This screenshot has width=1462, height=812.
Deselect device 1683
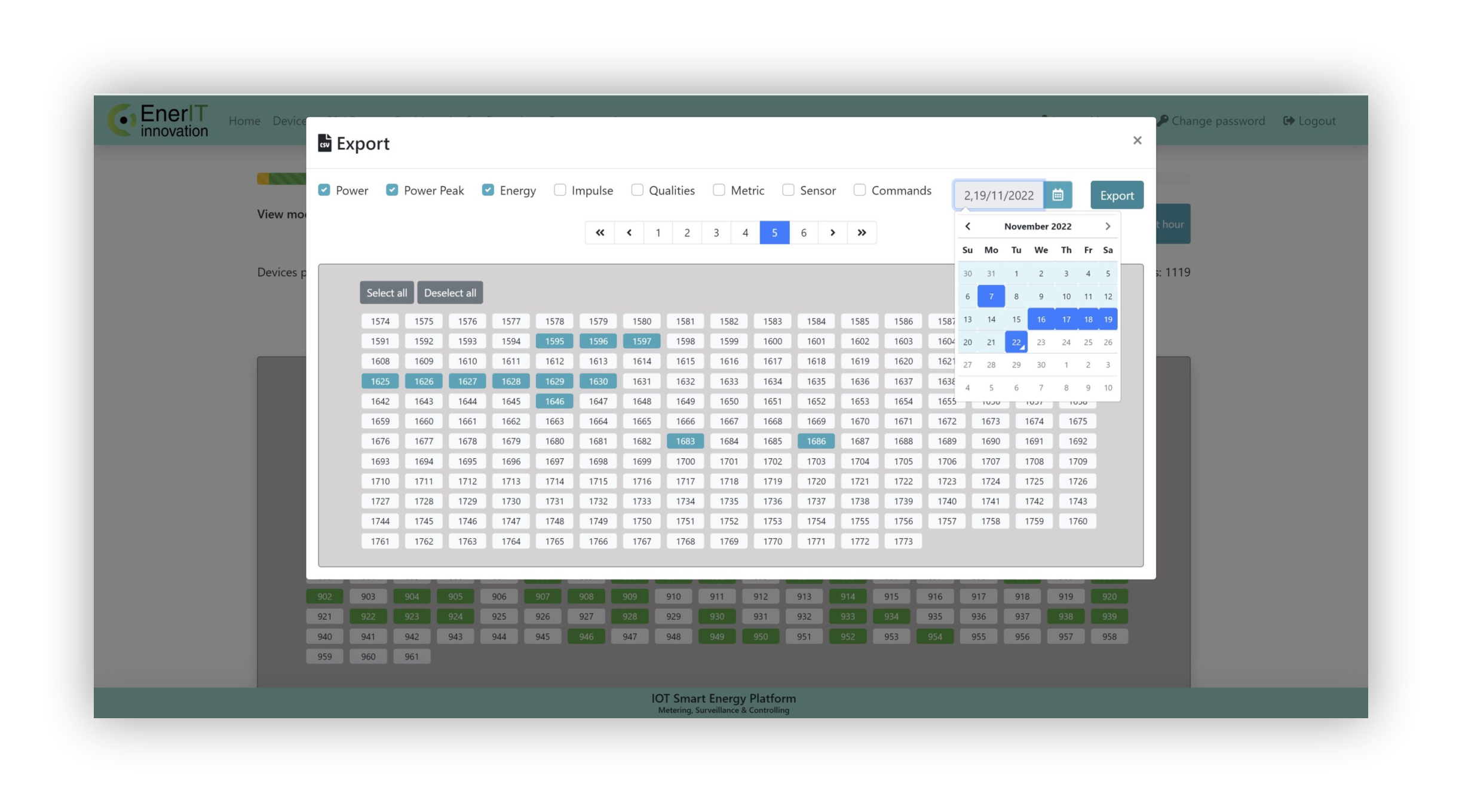[x=685, y=441]
